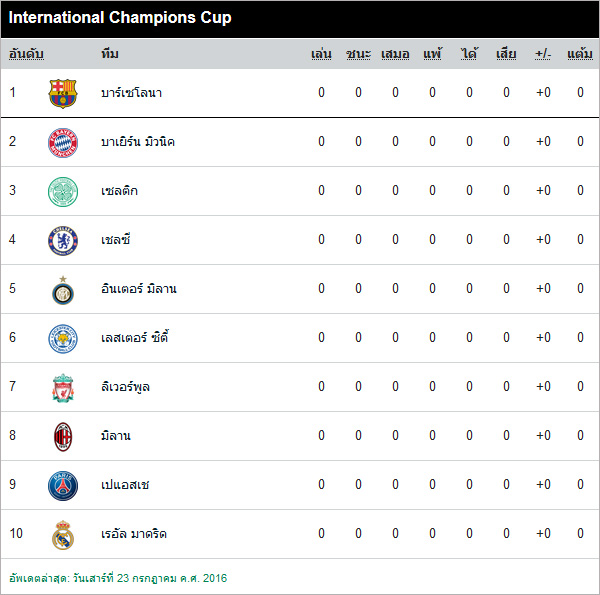Screen dimensions: 600x595
Task: Select the Celtic club logo
Action: coord(63,191)
